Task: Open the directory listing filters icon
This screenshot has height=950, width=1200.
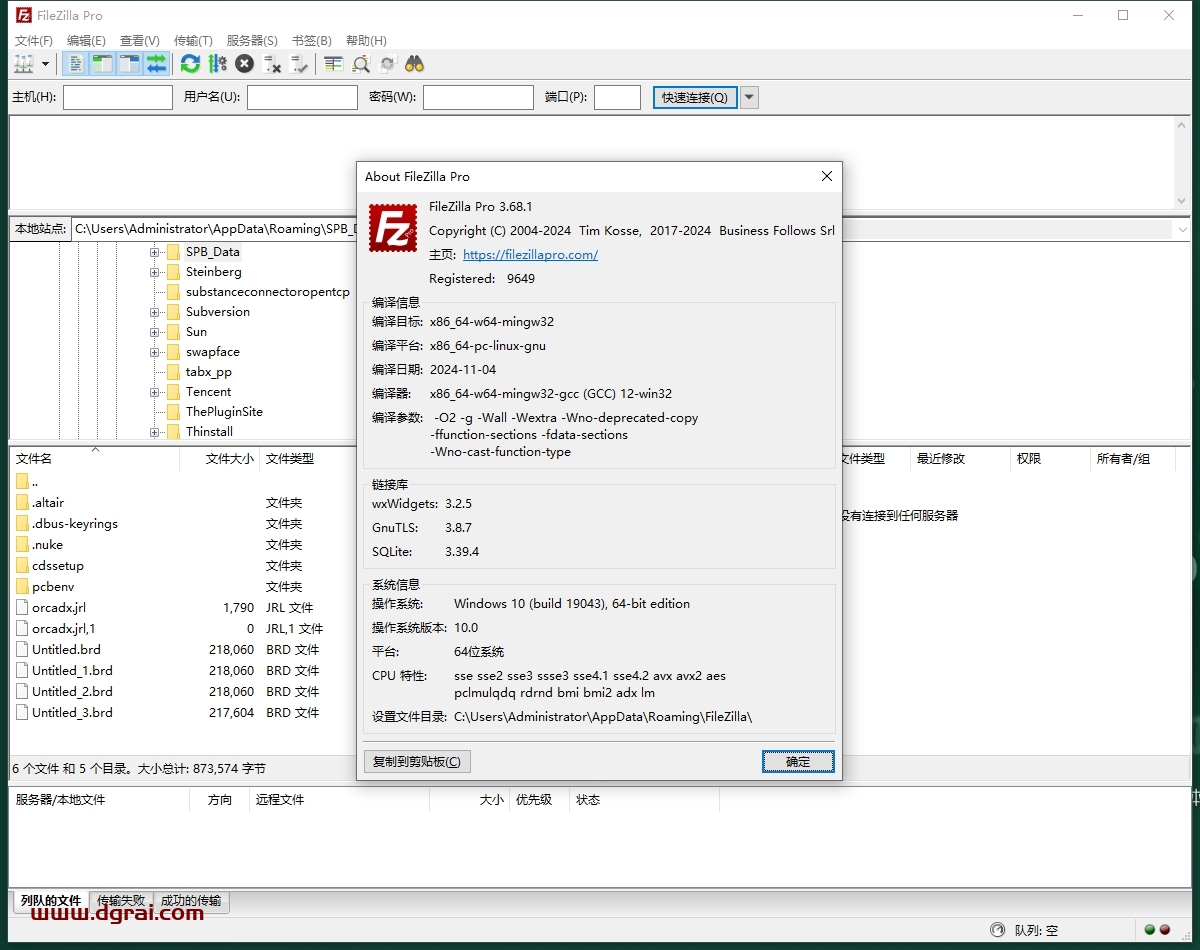Action: (x=333, y=64)
